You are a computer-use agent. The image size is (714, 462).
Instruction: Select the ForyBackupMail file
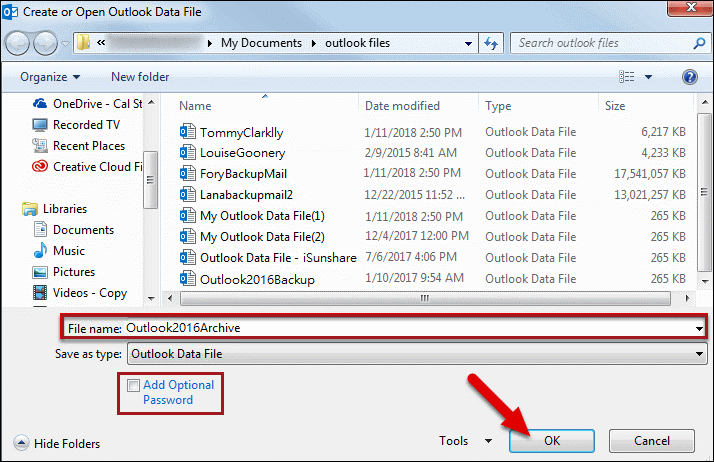[x=243, y=174]
